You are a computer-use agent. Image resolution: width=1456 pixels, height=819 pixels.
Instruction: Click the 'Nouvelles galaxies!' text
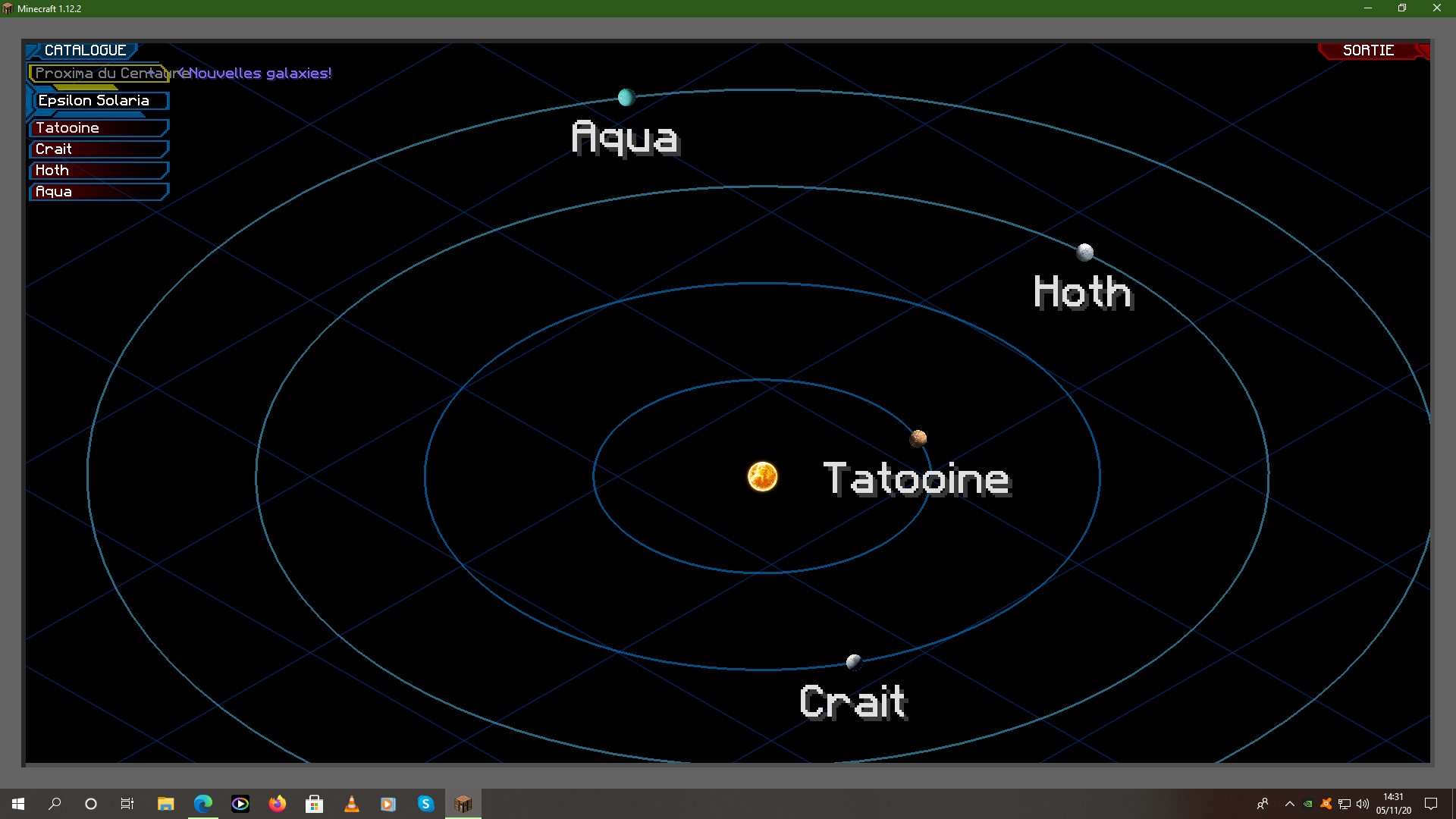click(260, 73)
